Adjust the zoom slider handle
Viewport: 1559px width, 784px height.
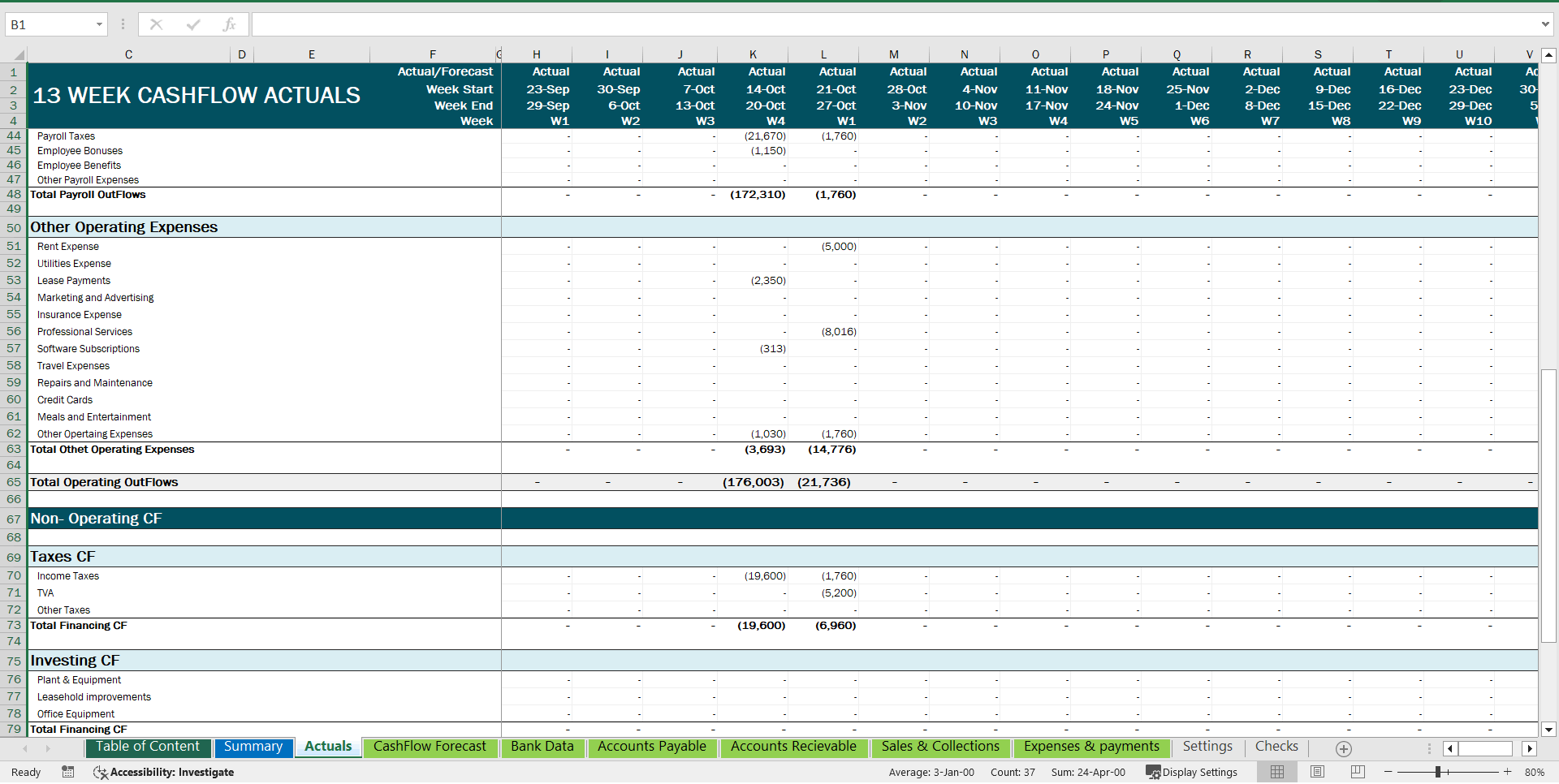click(1437, 772)
